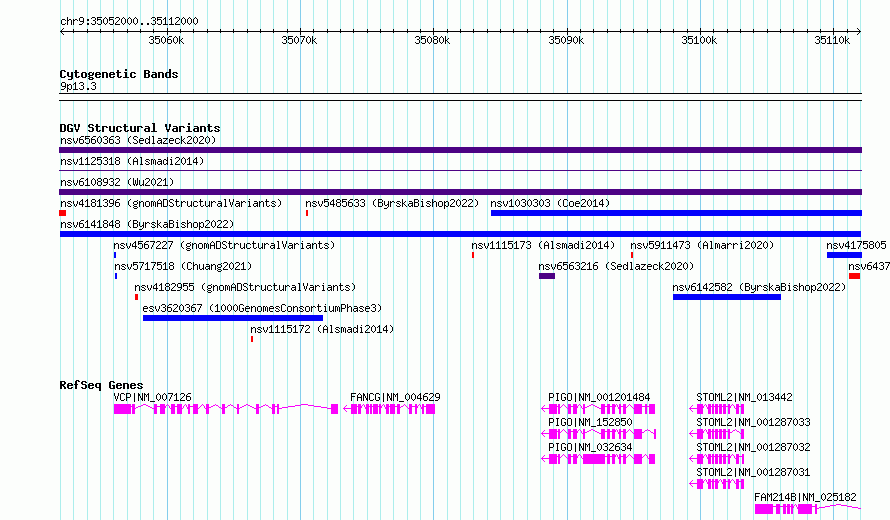Screen dimensions: 890x520
Task: Click the esv3620367 1000Genomes label
Action: tap(262, 308)
